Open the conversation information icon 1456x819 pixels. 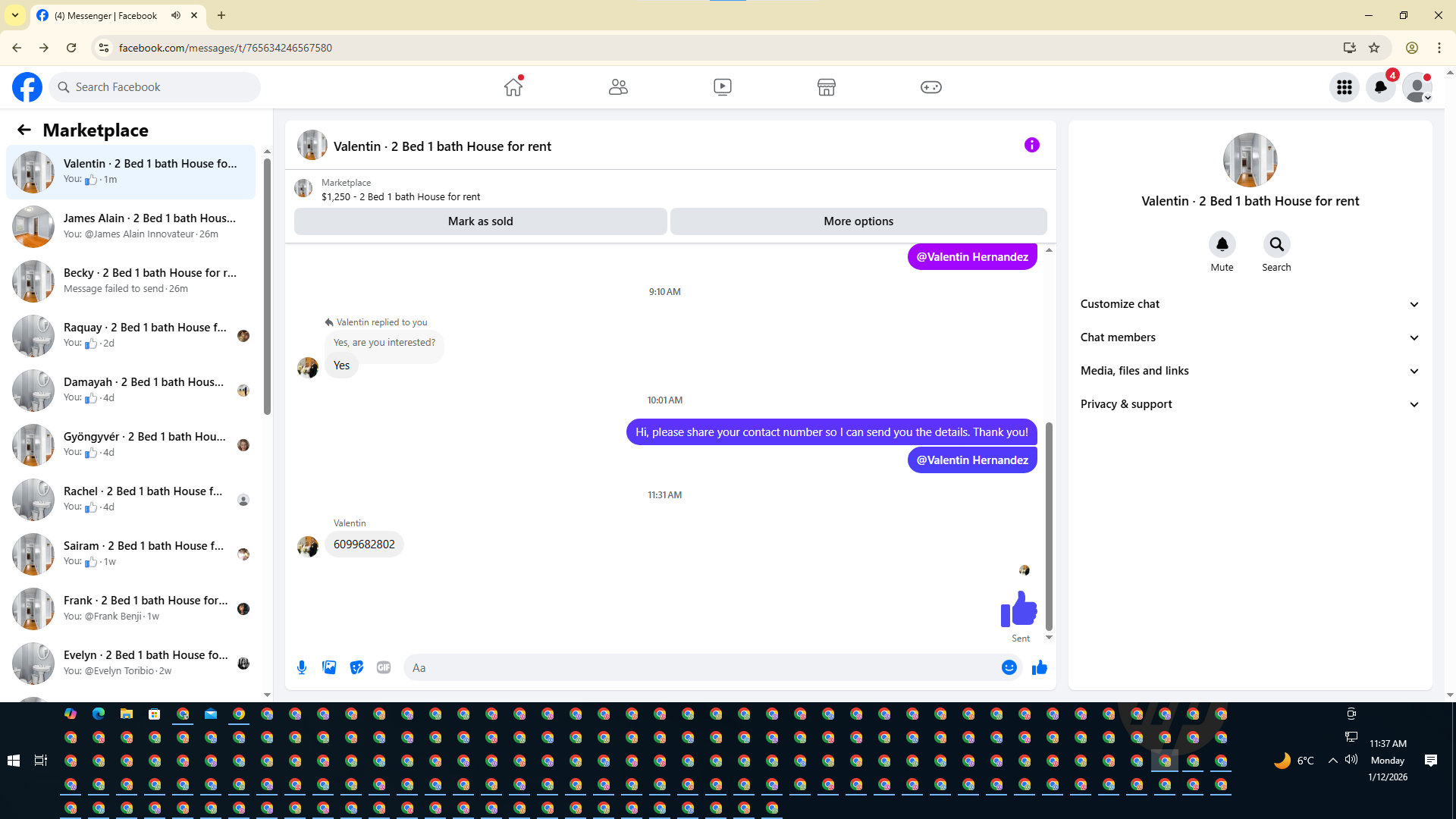point(1031,145)
